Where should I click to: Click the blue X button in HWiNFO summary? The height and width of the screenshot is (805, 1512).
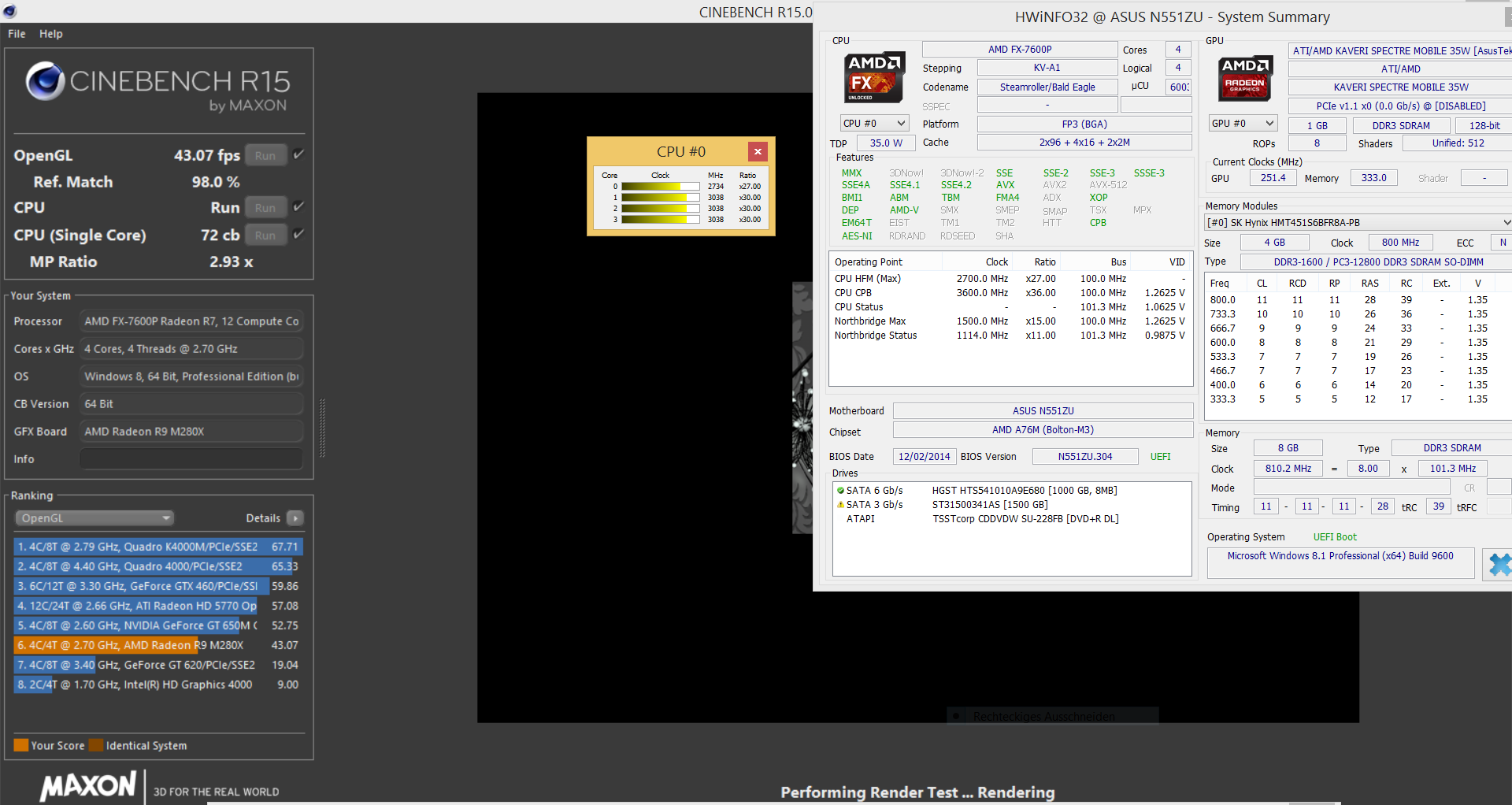point(1499,564)
